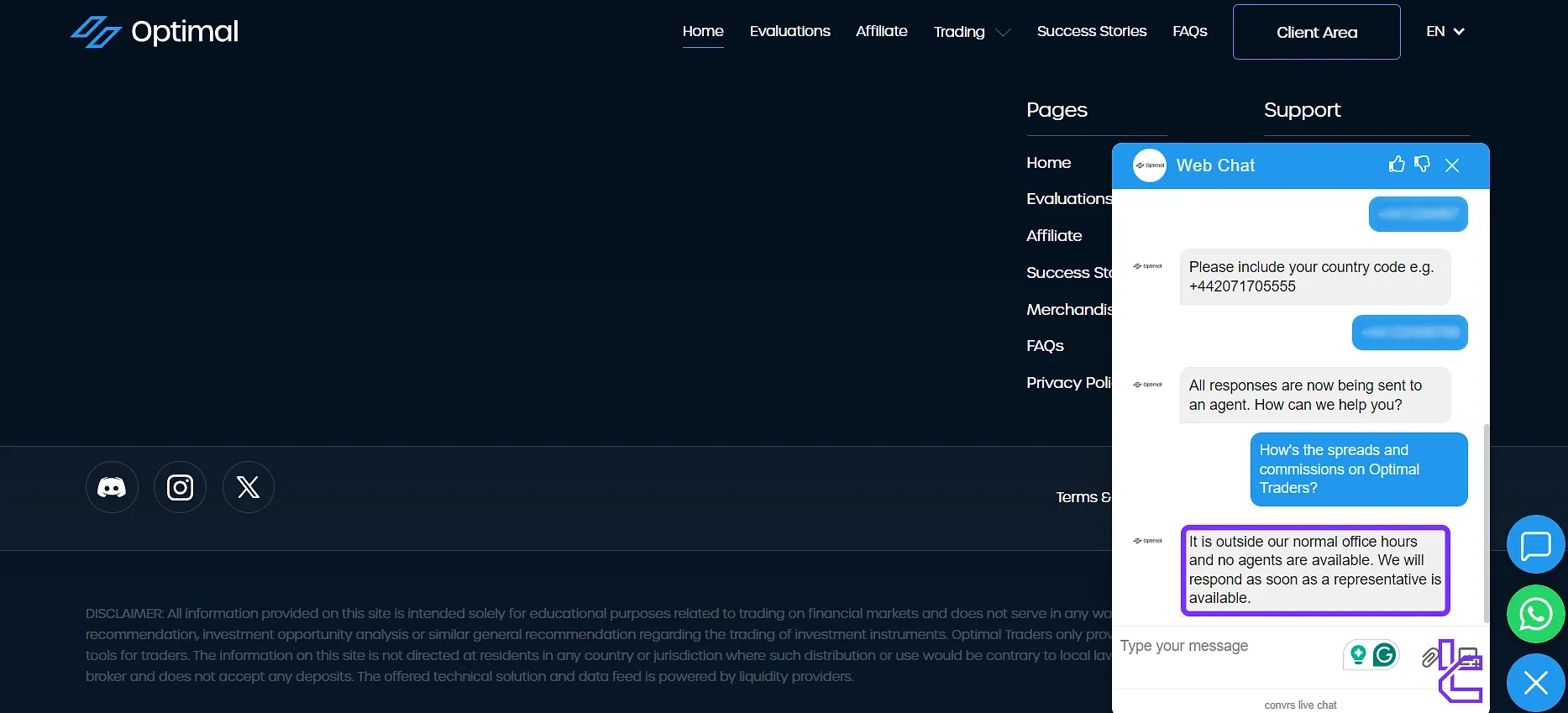The image size is (1568, 713).
Task: Close the Web Chat panel header X
Action: click(1452, 165)
